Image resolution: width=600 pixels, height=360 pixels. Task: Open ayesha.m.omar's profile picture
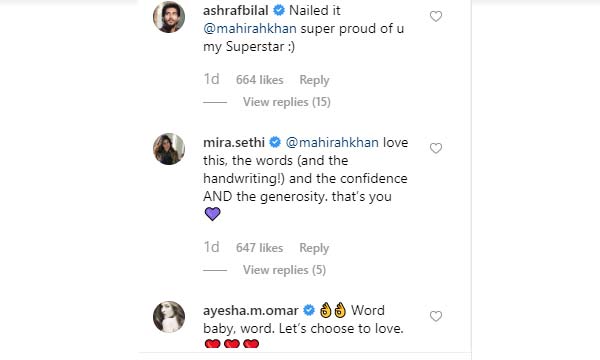tap(169, 317)
